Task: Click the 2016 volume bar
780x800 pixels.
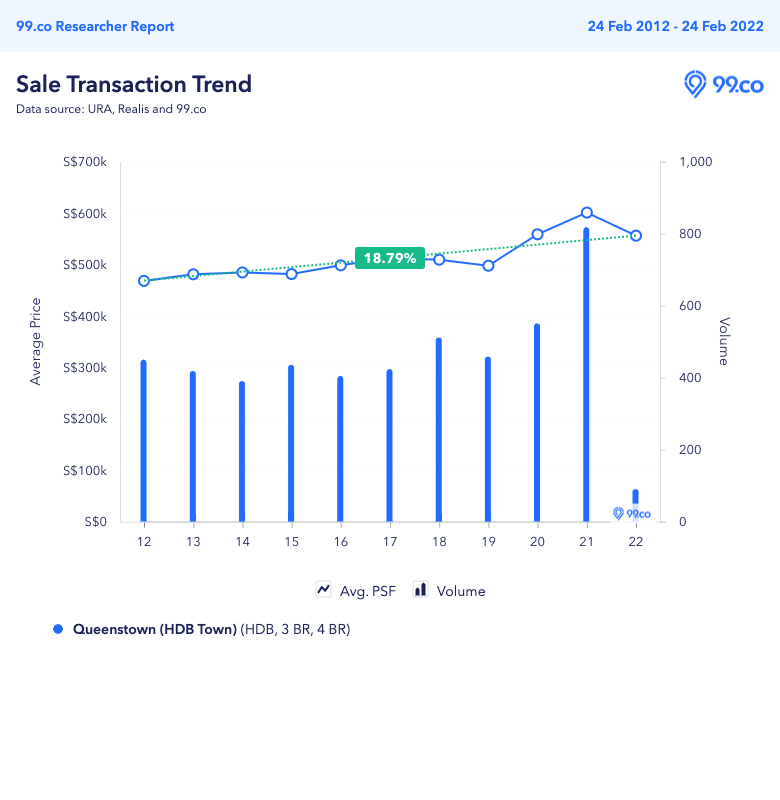Action: [x=340, y=449]
